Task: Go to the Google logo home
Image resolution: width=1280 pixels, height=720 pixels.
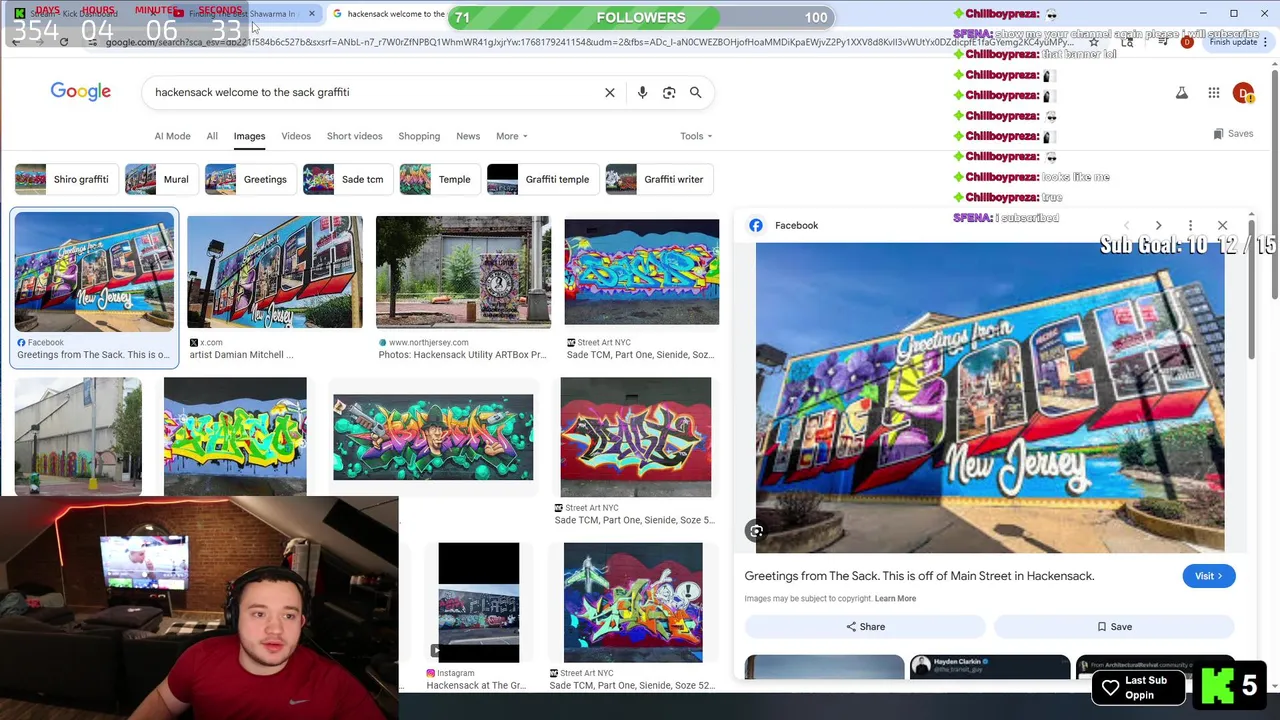Action: tap(81, 92)
